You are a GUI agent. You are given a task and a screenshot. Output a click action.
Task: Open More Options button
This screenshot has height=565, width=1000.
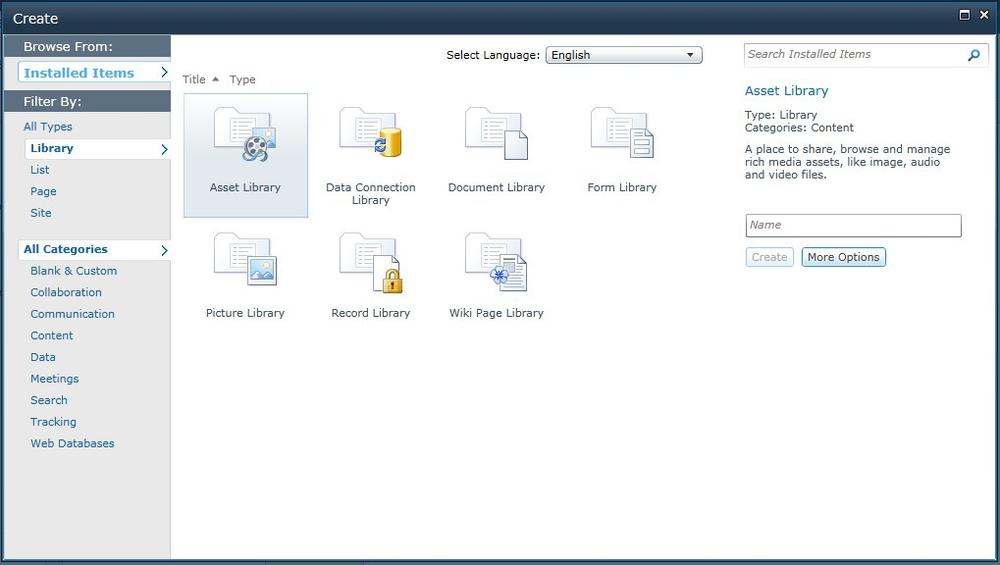(843, 257)
